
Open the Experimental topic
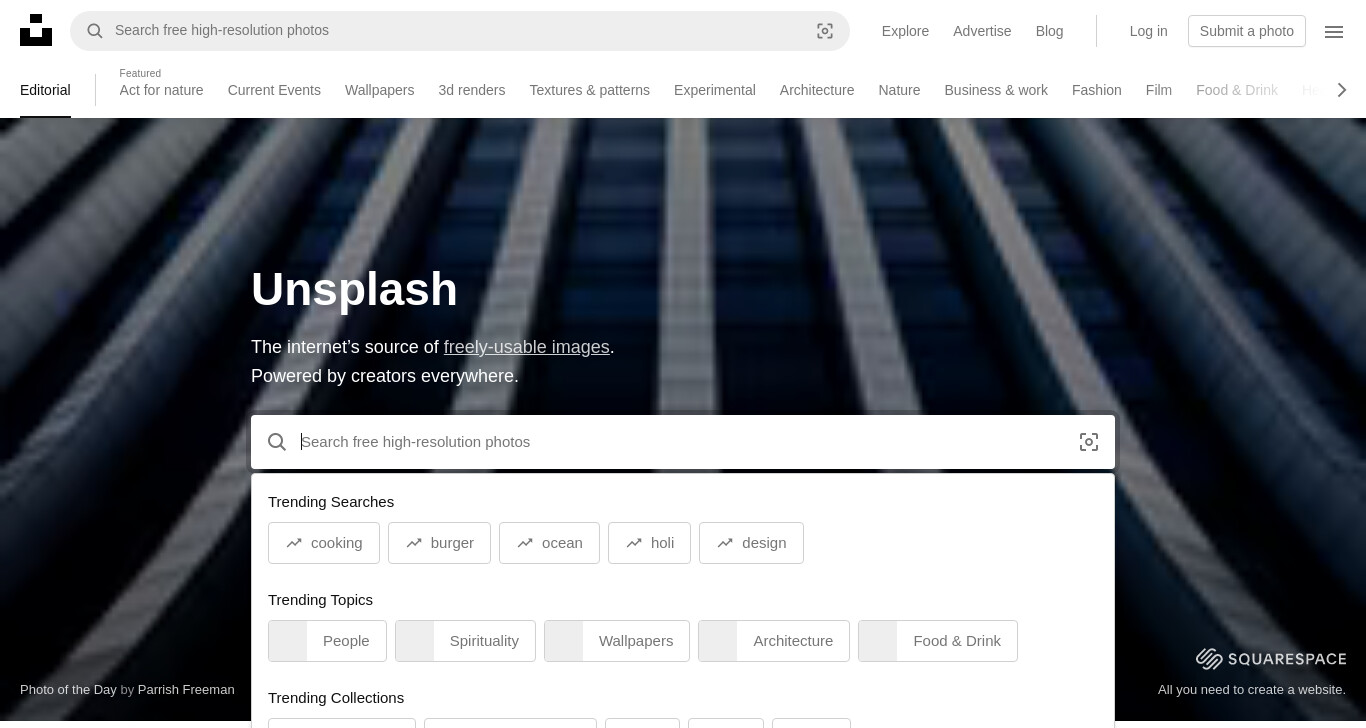point(714,90)
